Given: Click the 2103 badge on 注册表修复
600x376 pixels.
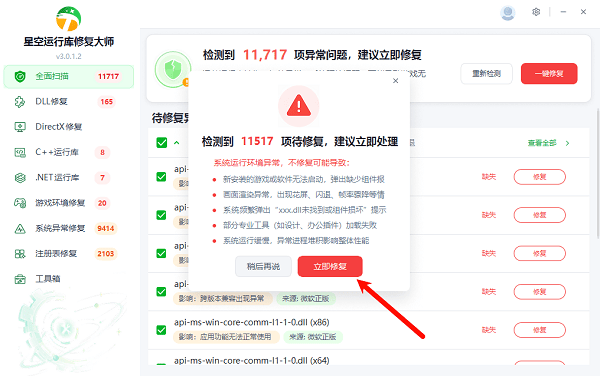Looking at the screenshot, I should coord(106,254).
